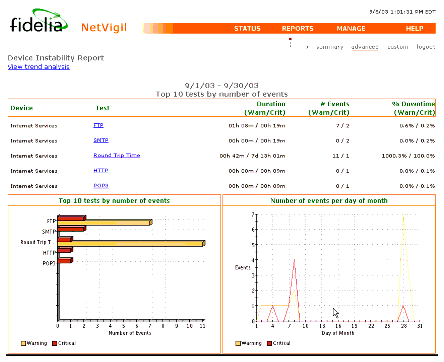Screen dimensions: 444x362
Task: Click the Warning legend swatch in the bar chart
Action: coord(23,343)
